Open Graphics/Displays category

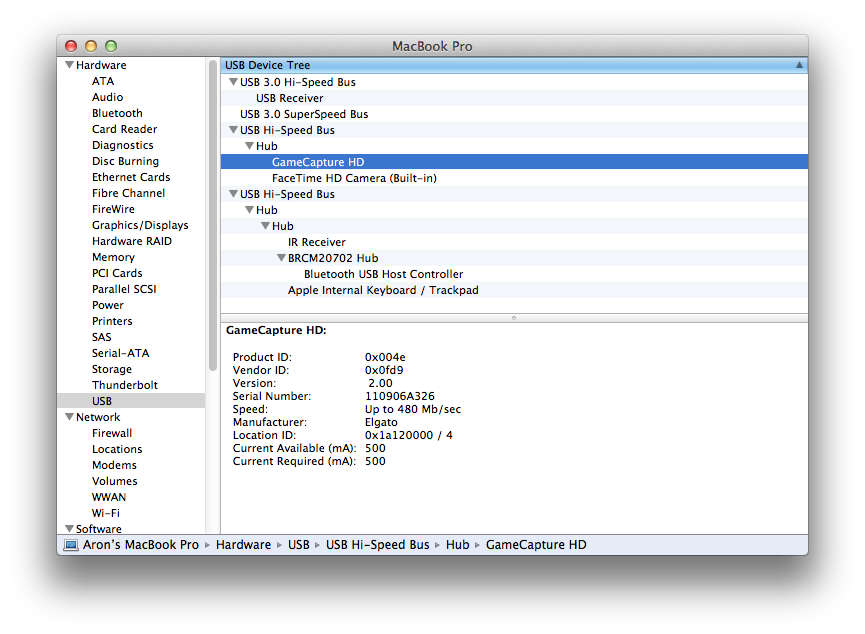[x=140, y=225]
